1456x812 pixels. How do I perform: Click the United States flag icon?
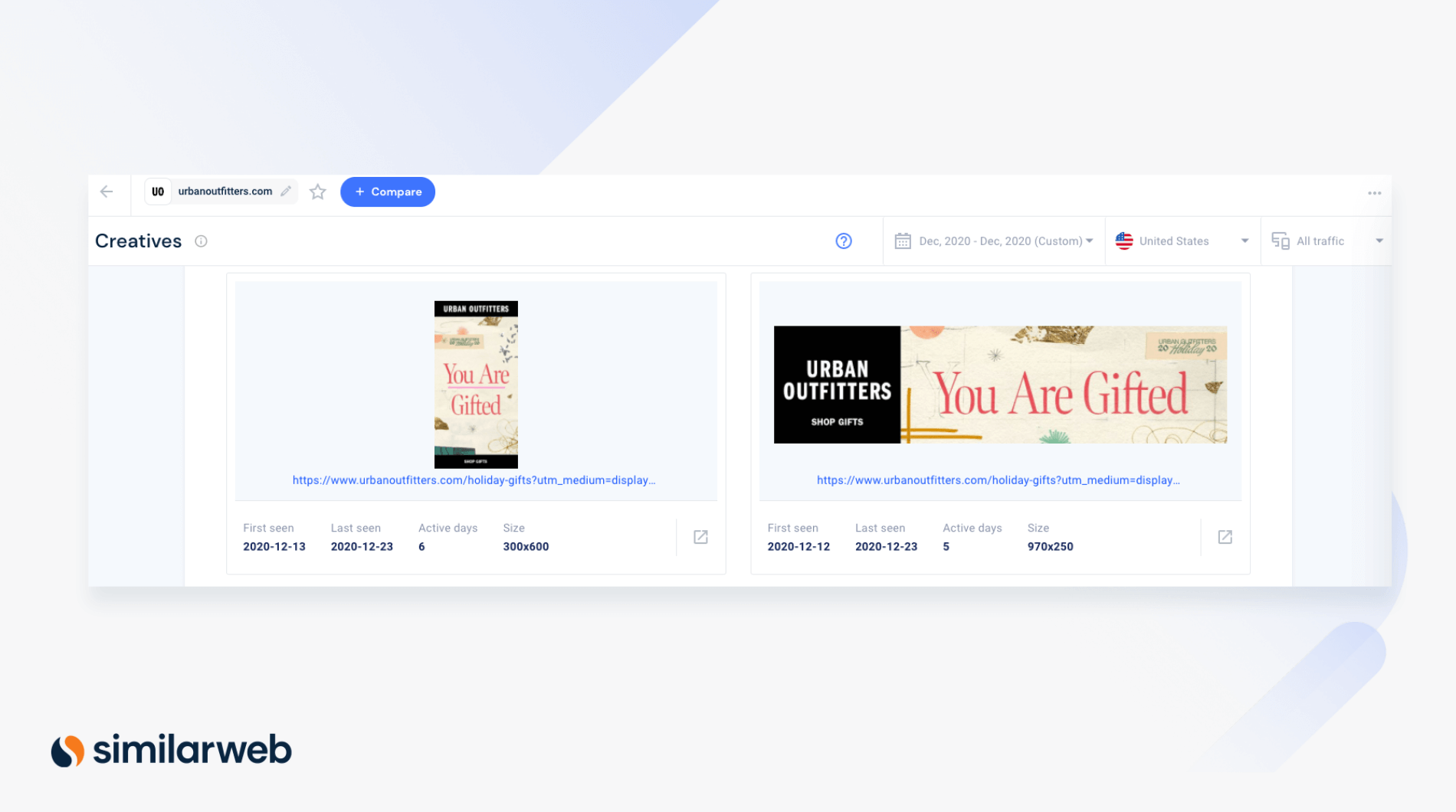click(x=1124, y=241)
